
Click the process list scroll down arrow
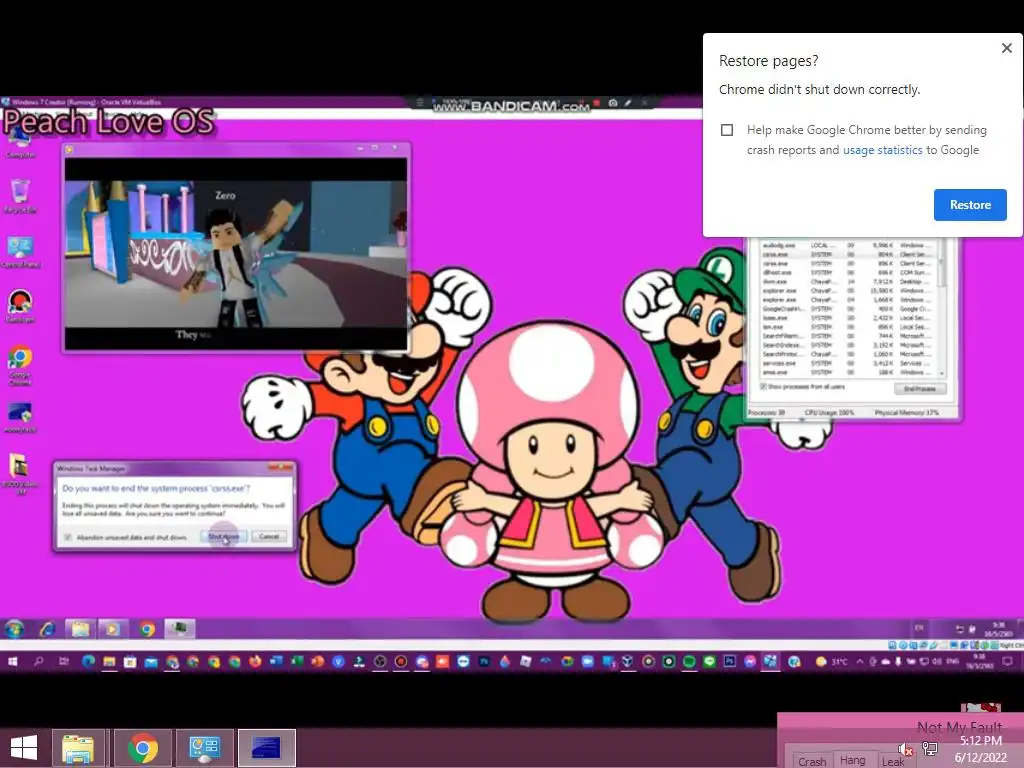point(942,374)
